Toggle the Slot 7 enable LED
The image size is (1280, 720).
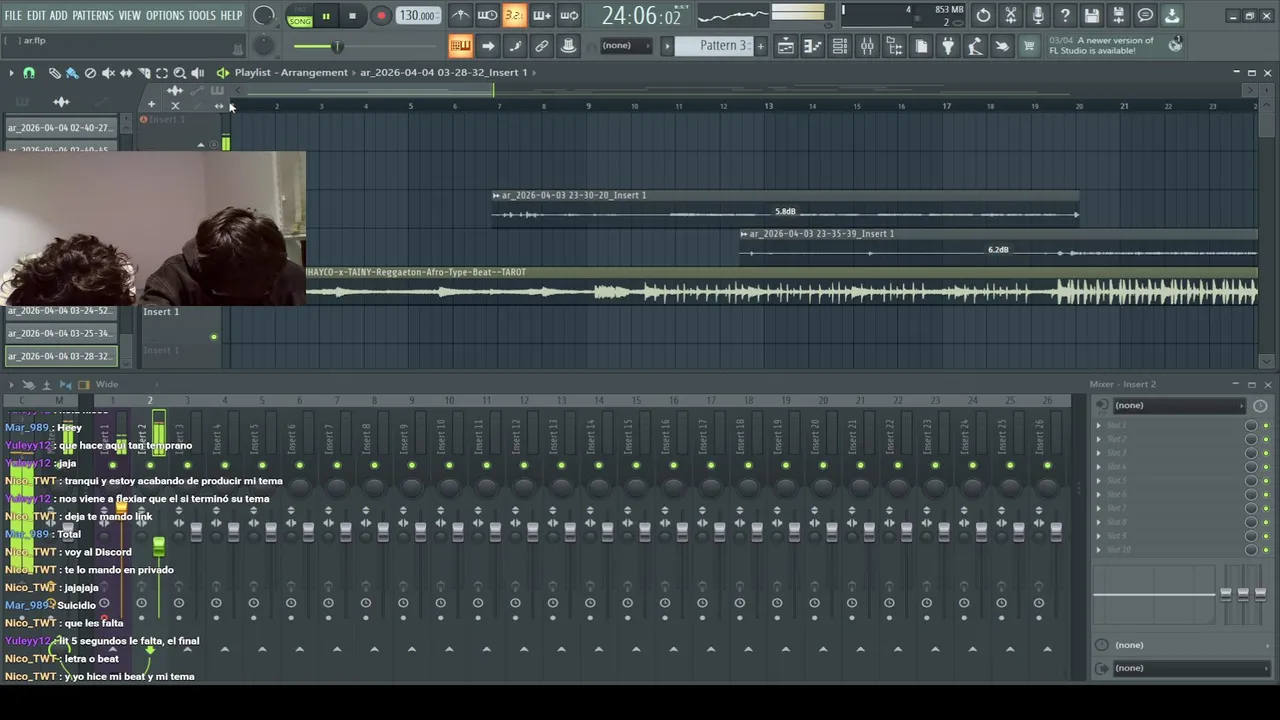1266,508
